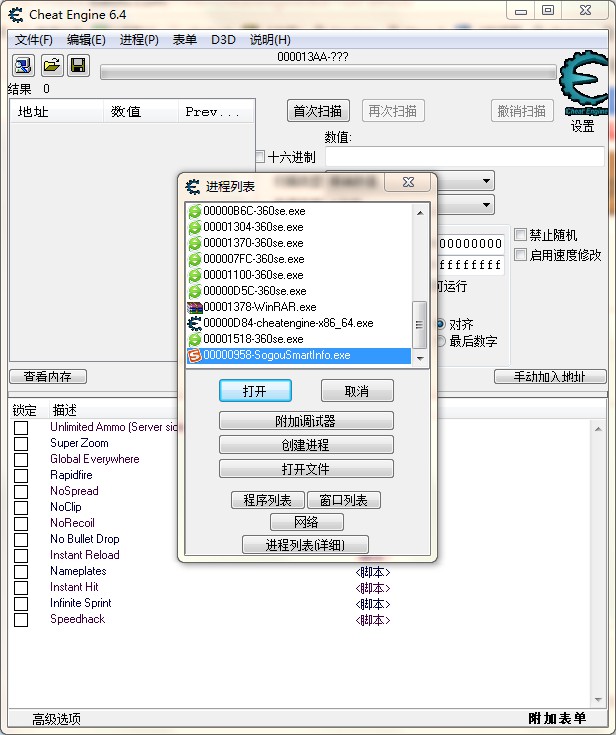This screenshot has height=735, width=616.
Task: Select the No Bullet Drop entry
Action: click(x=85, y=539)
